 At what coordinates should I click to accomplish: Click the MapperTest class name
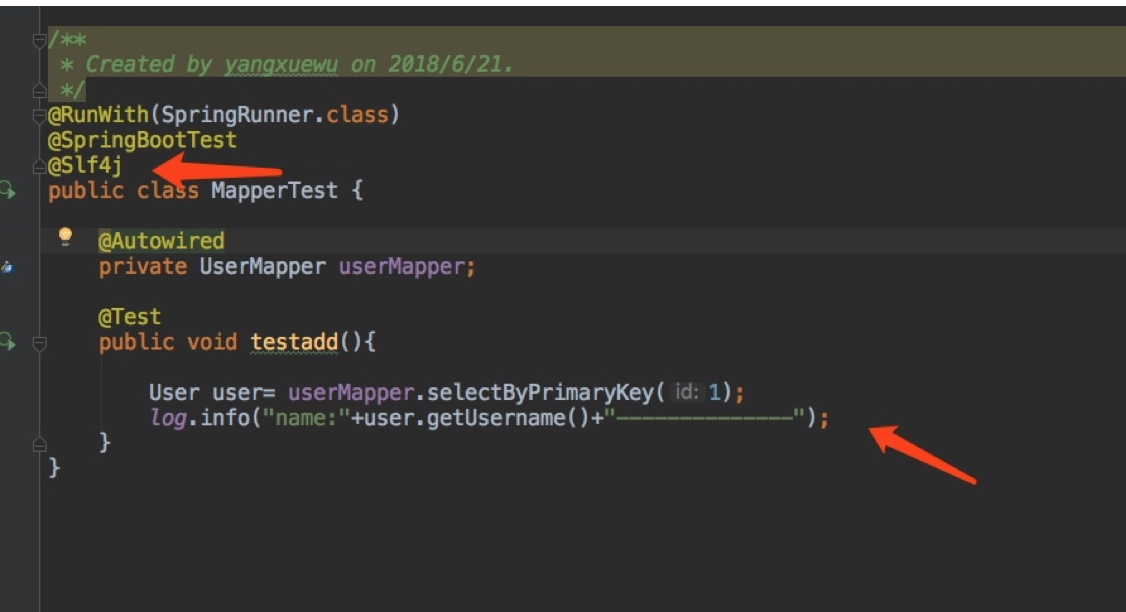[274, 191]
